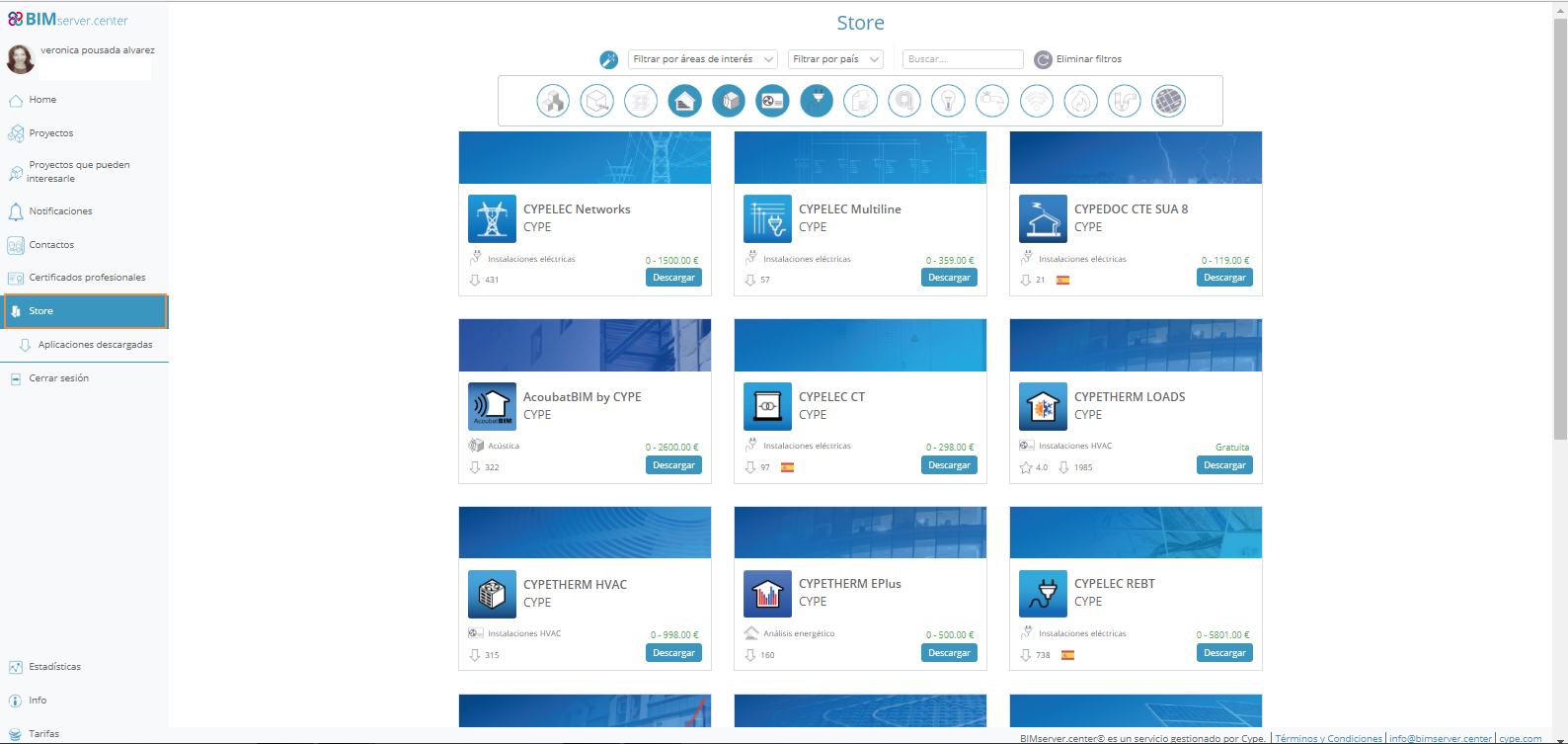Open Filtrar por áreas de interés dropdown
The image size is (1568, 744).
(703, 59)
